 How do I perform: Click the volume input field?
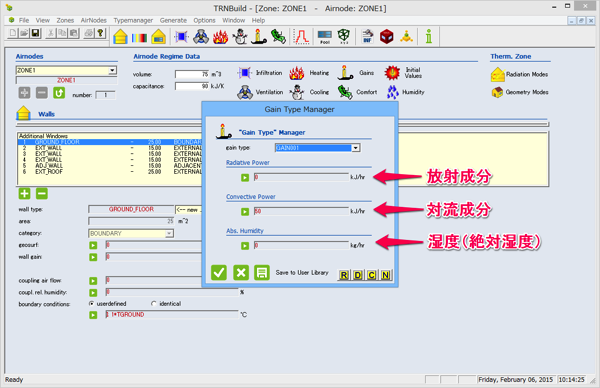click(x=192, y=74)
